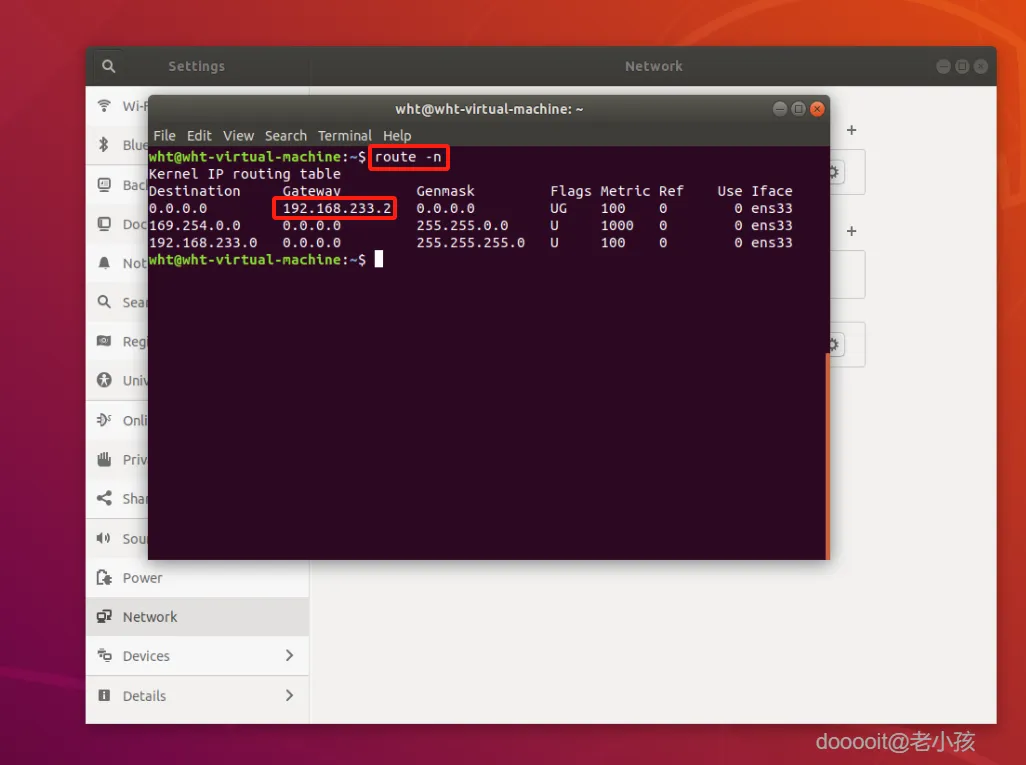Add a VPN with lower plus button
Screen dimensions: 1026x765
851,231
